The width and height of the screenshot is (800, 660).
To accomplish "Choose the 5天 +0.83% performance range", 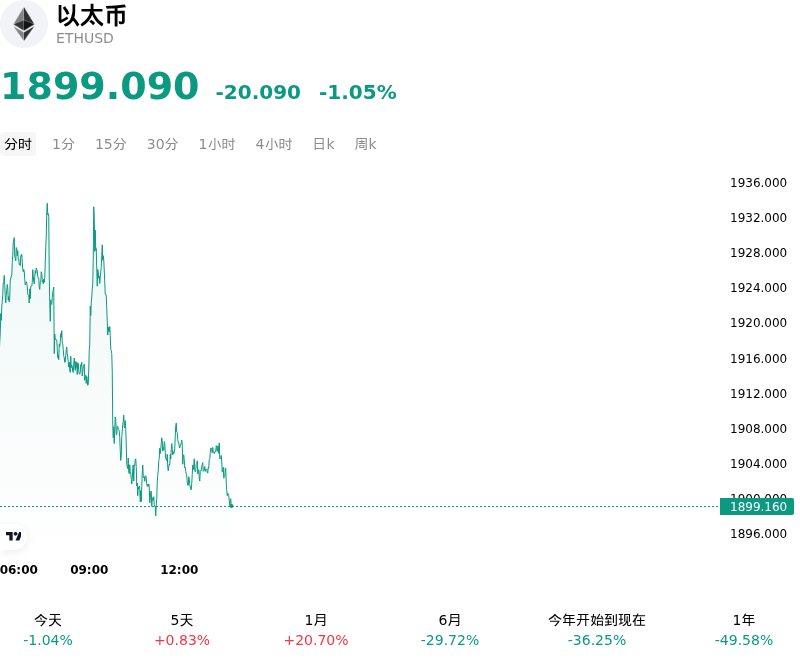I will coord(182,630).
